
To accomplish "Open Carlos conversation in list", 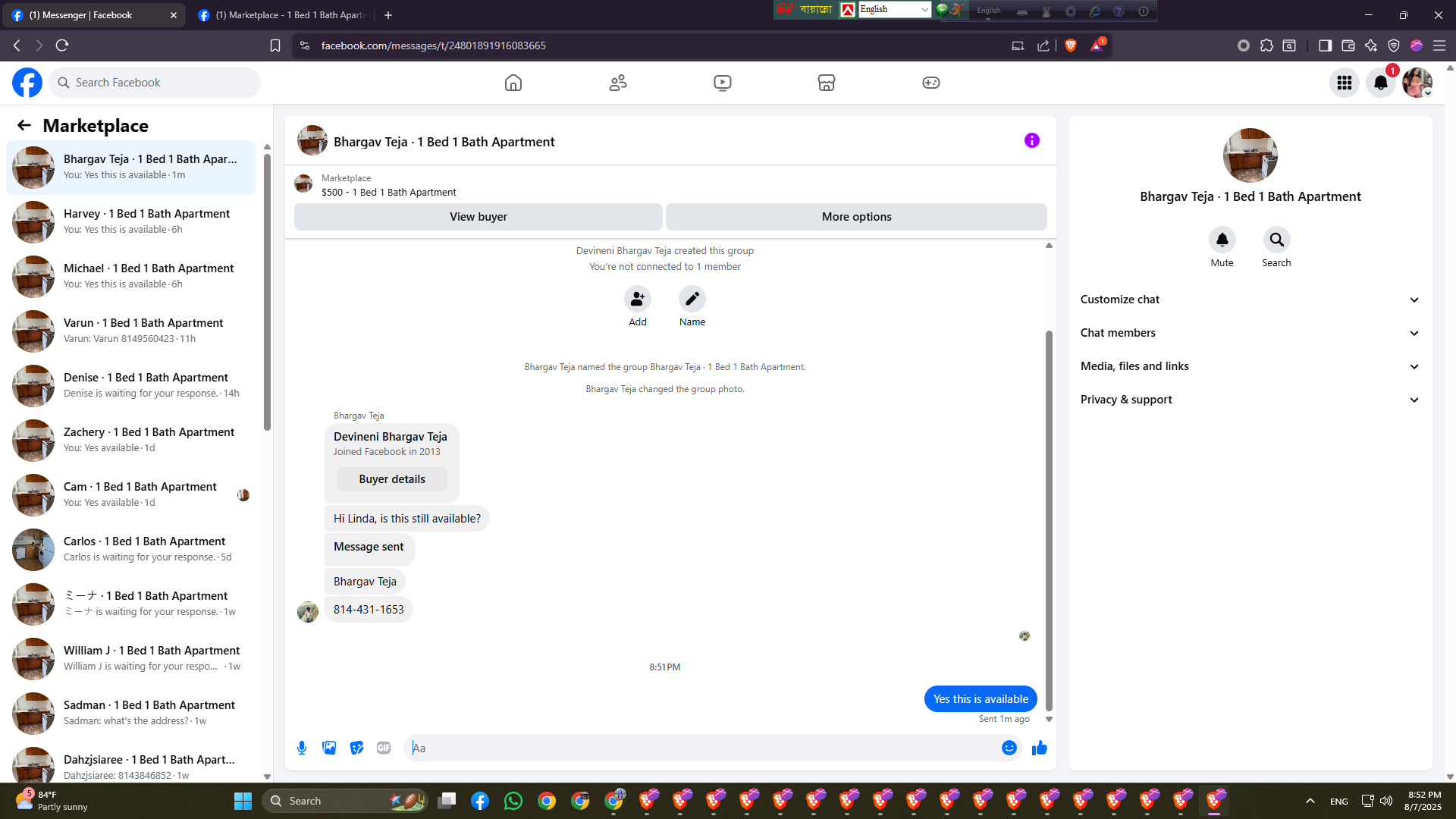I will pos(131,549).
